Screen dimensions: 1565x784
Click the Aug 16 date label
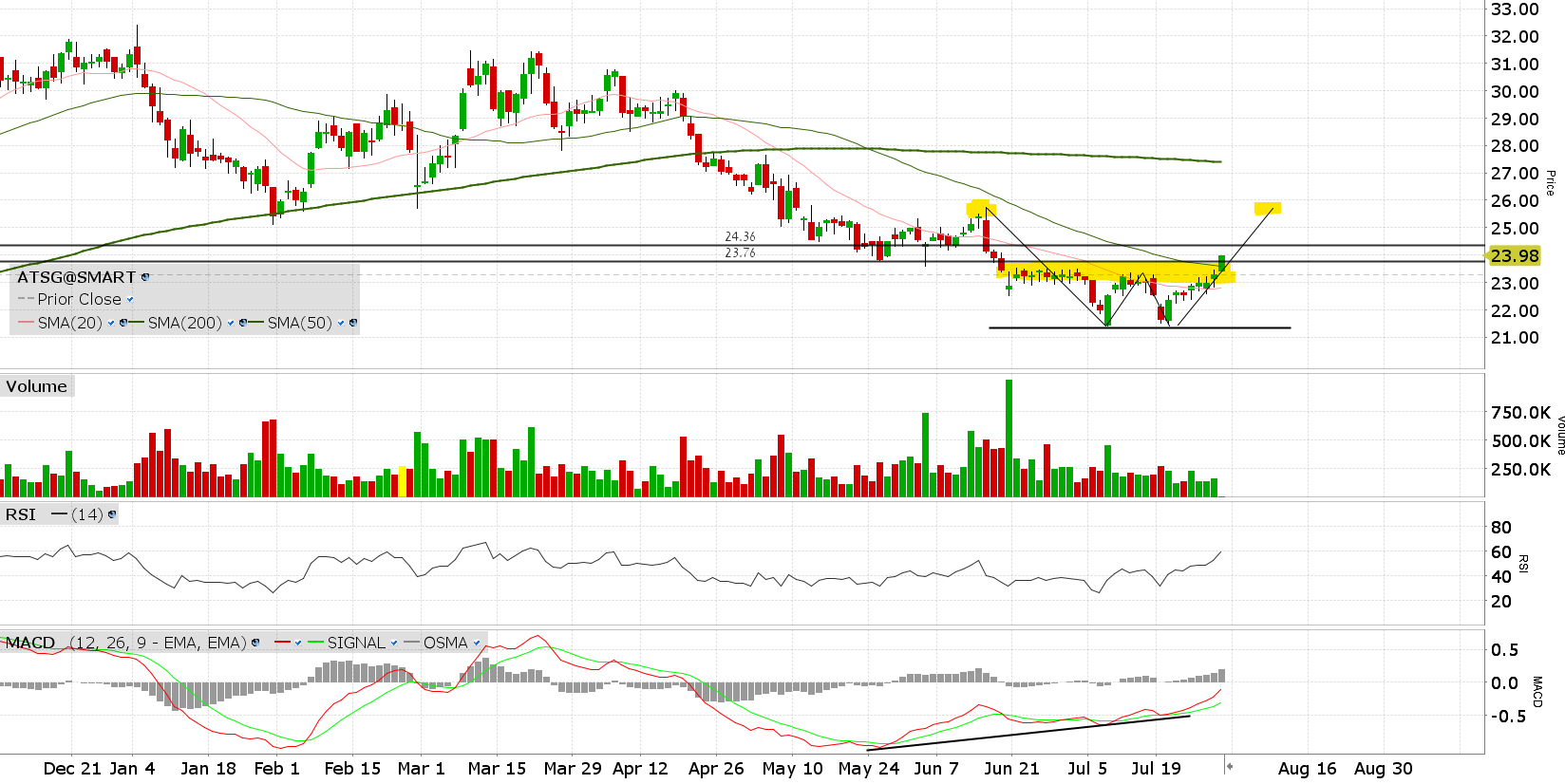[x=1307, y=769]
